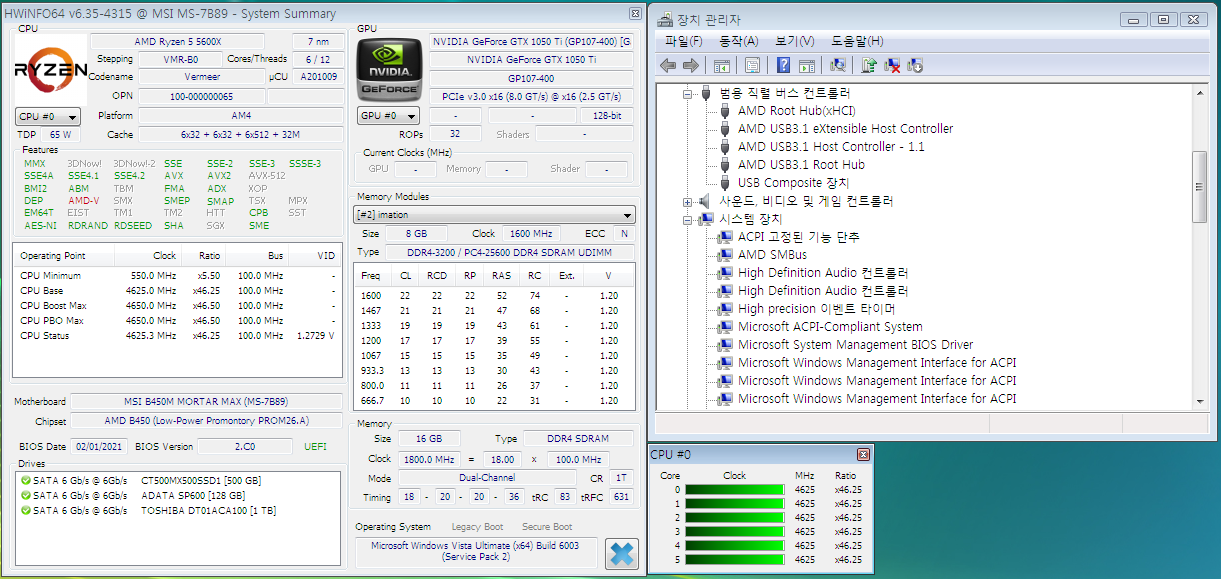1221x579 pixels.
Task: Open the 도움말(H) menu
Action: click(x=857, y=41)
